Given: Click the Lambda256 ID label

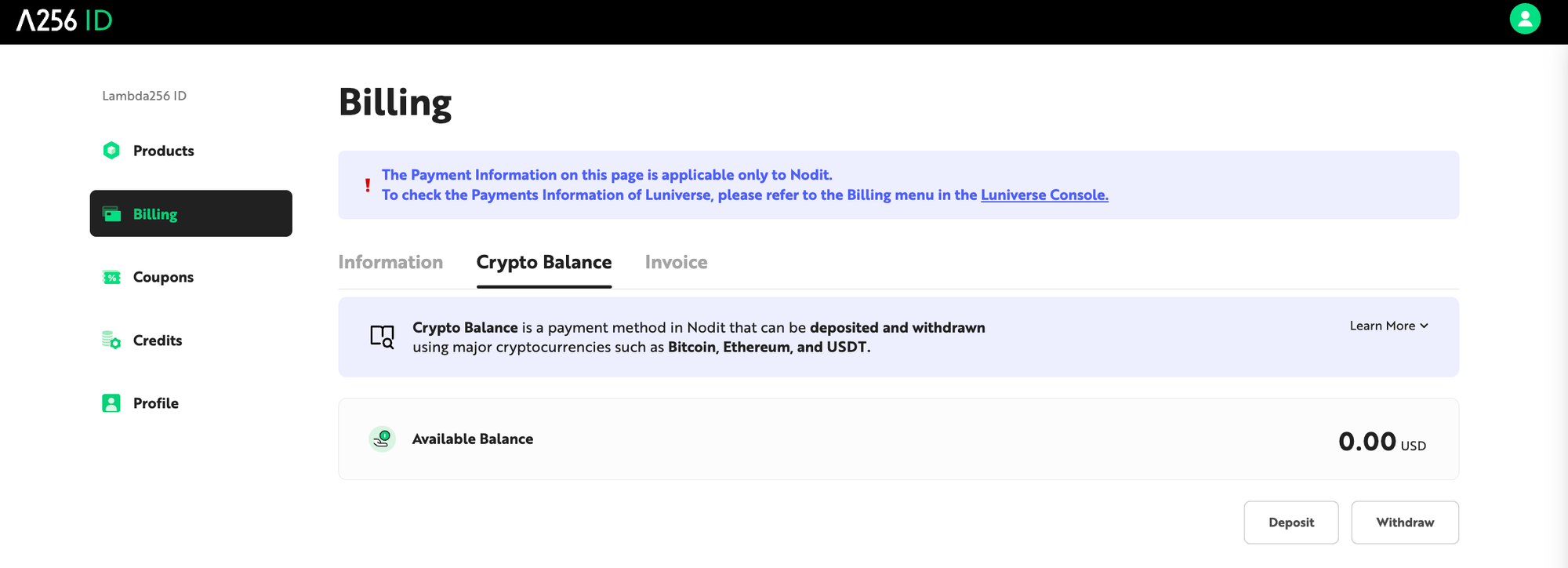Looking at the screenshot, I should click(144, 96).
